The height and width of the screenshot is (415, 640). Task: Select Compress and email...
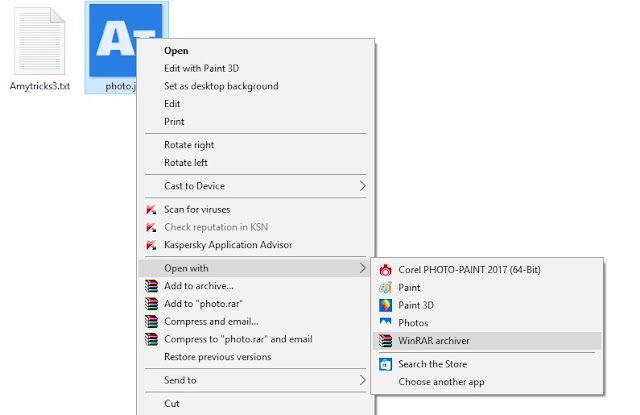[256, 322]
